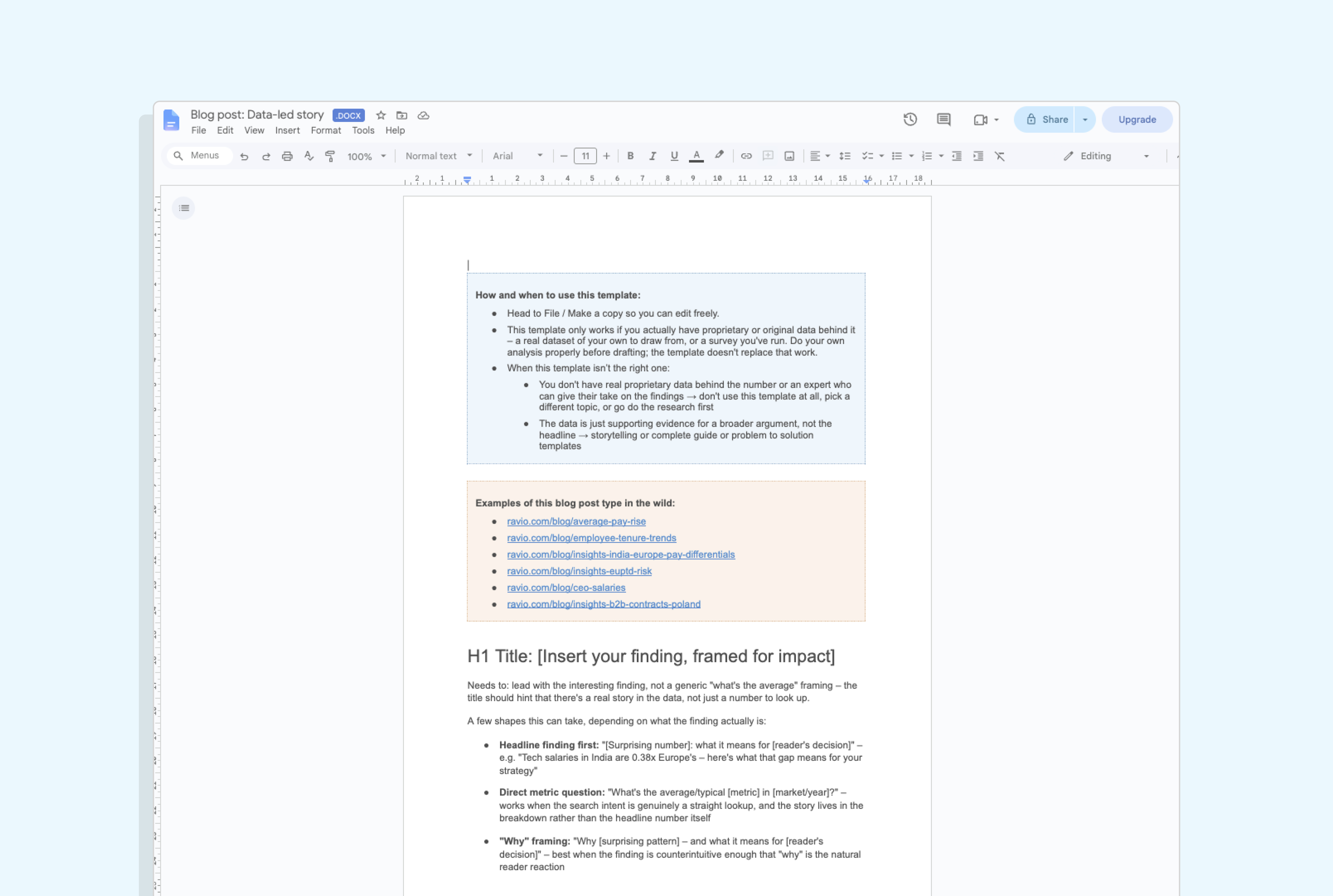The image size is (1333, 896).
Task: Search the menus
Action: click(x=199, y=155)
